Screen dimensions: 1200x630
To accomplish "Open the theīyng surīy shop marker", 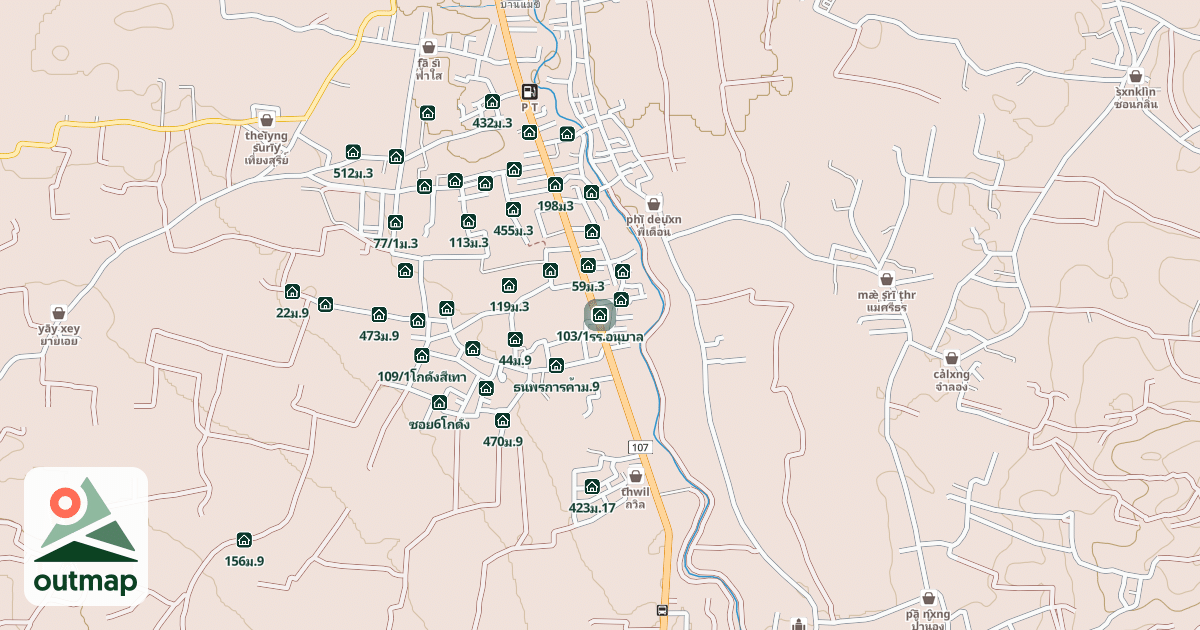I will tap(266, 119).
